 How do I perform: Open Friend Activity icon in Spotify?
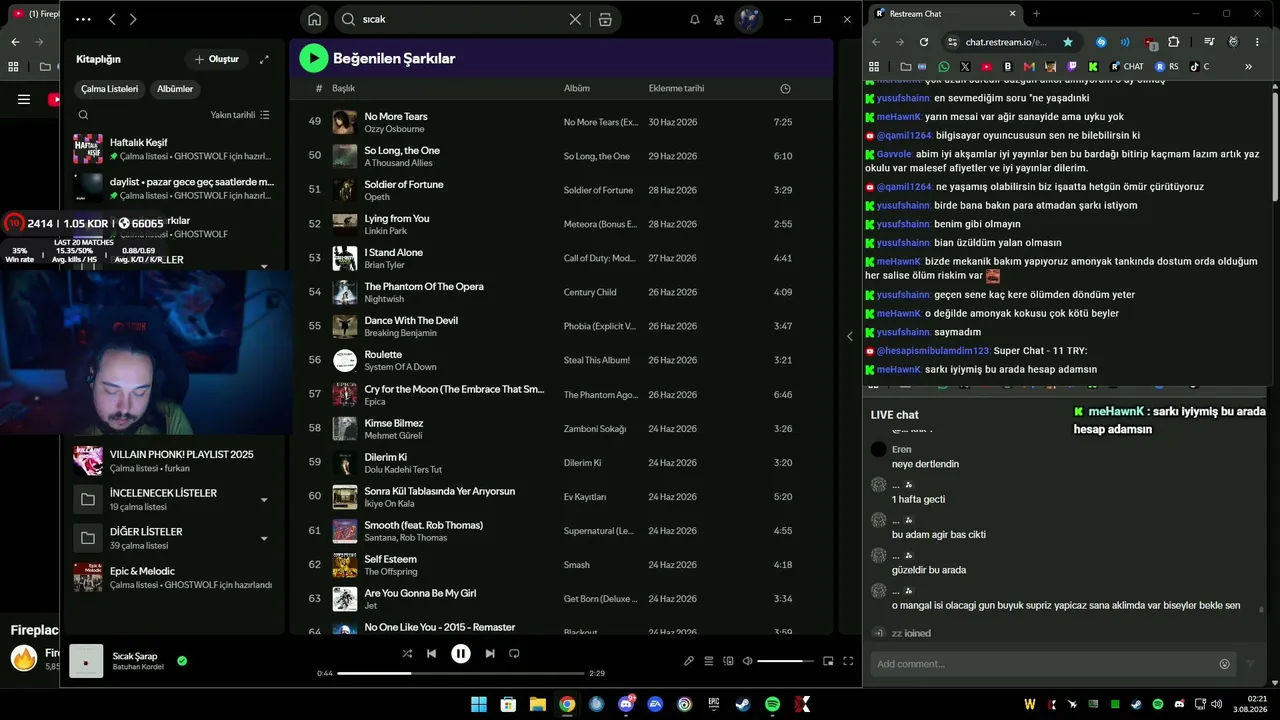[719, 19]
